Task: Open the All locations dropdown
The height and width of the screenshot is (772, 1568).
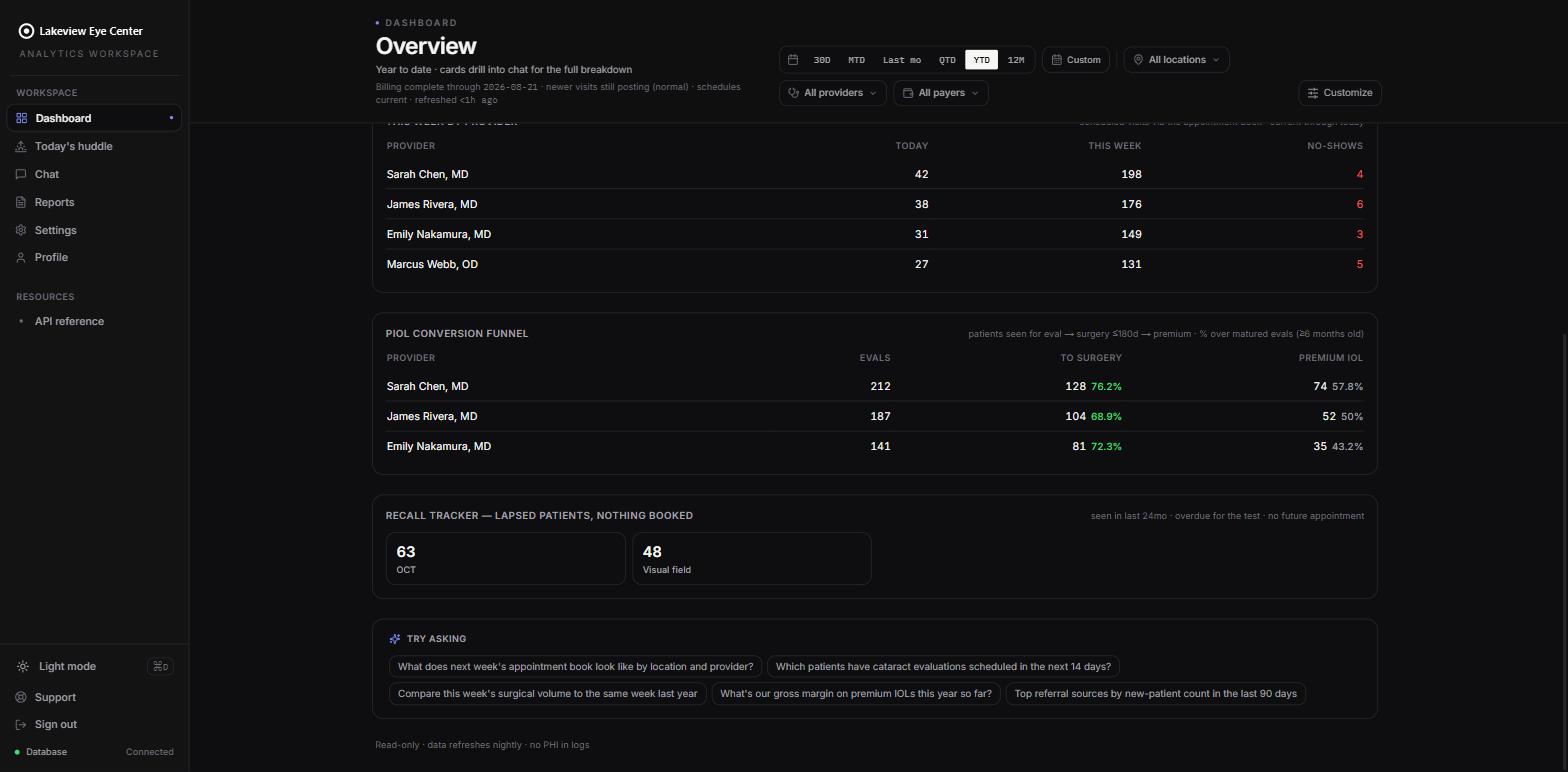Action: click(1177, 60)
